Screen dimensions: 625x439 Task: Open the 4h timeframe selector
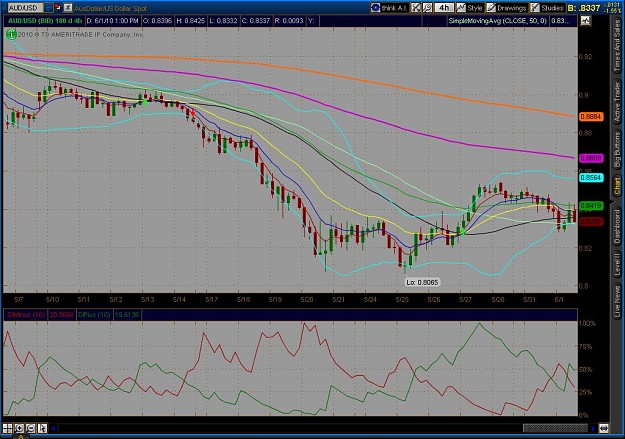point(444,8)
